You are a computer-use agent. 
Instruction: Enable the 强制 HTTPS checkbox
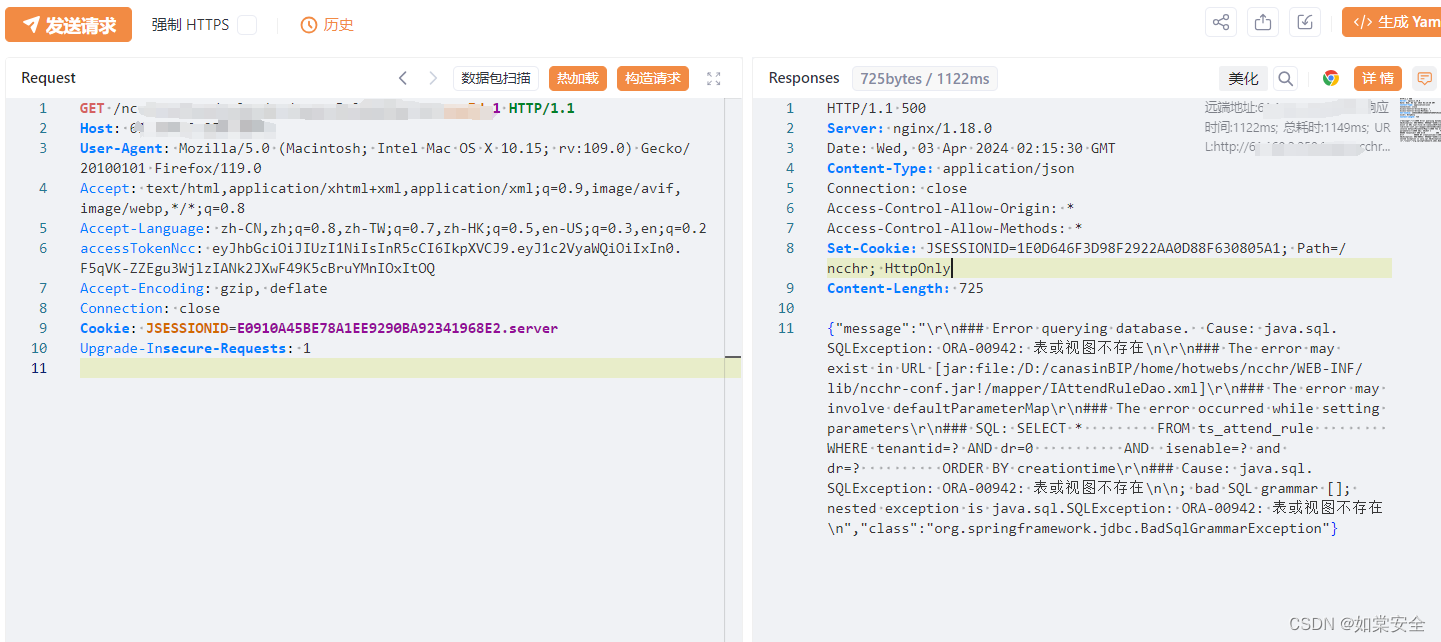(247, 24)
